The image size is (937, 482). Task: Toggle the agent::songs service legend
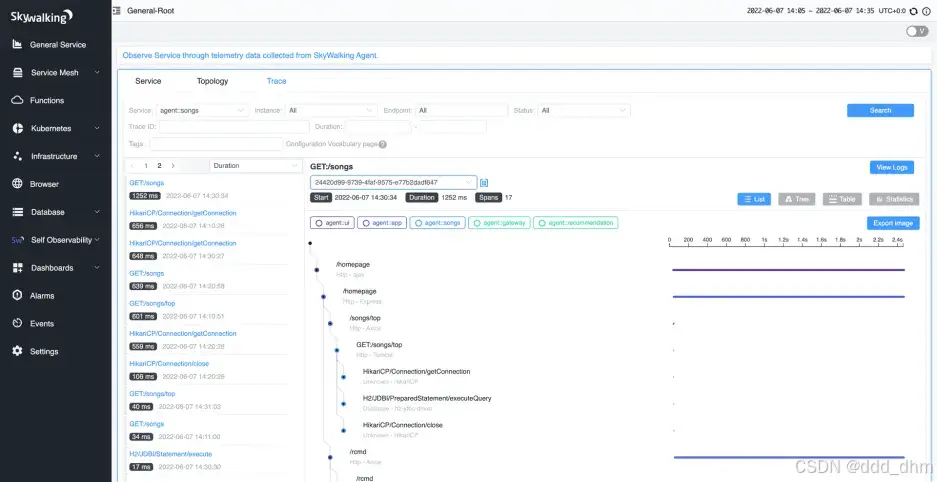[437, 222]
